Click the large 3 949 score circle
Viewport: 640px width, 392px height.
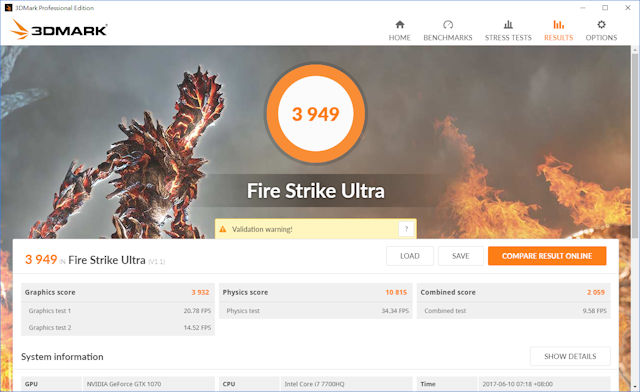316,114
